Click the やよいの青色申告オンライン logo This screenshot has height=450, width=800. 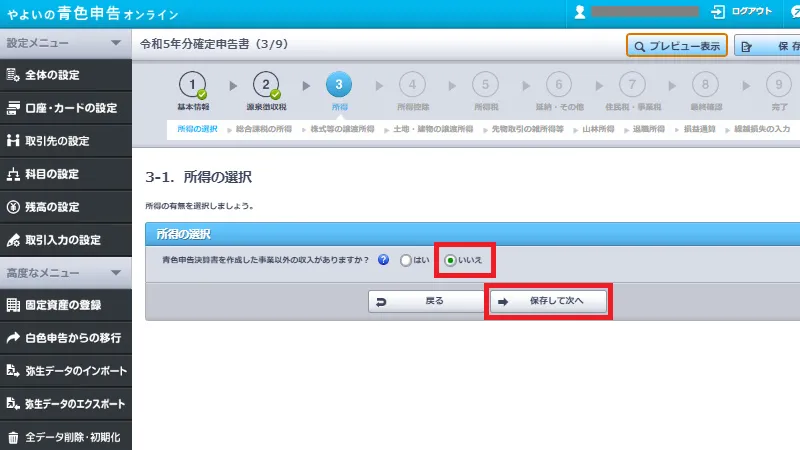[x=92, y=13]
